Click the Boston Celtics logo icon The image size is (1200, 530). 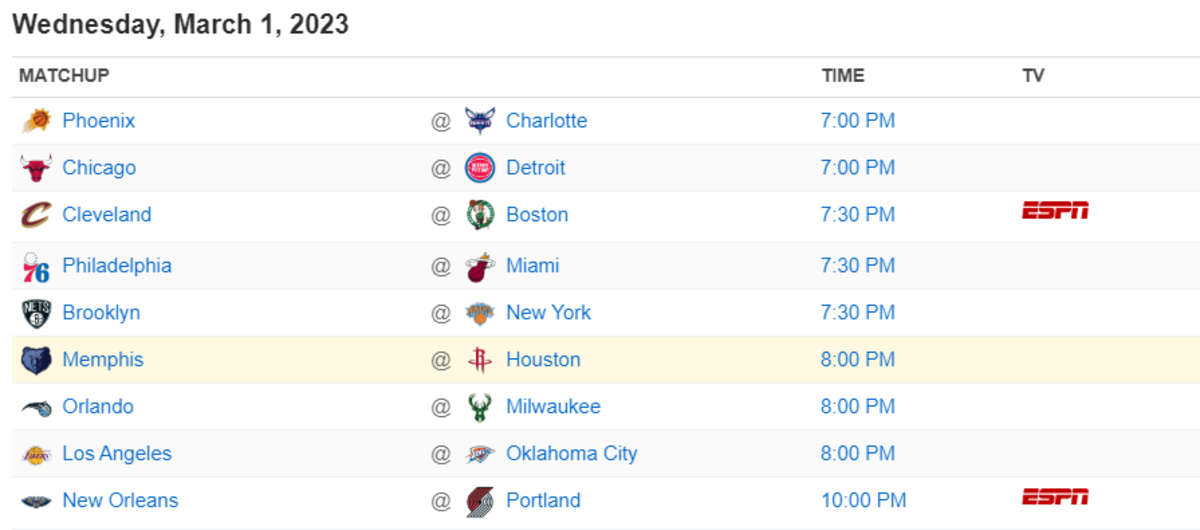[480, 215]
